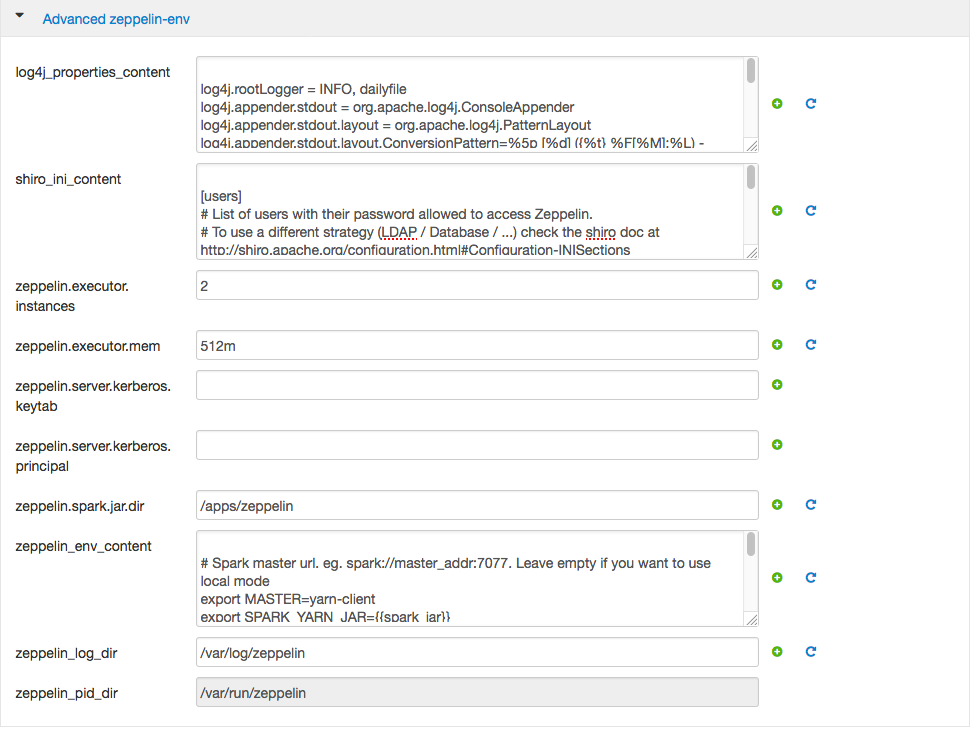
Task: Click refresh icon beside zeppelin.executor.mem
Action: (x=811, y=345)
